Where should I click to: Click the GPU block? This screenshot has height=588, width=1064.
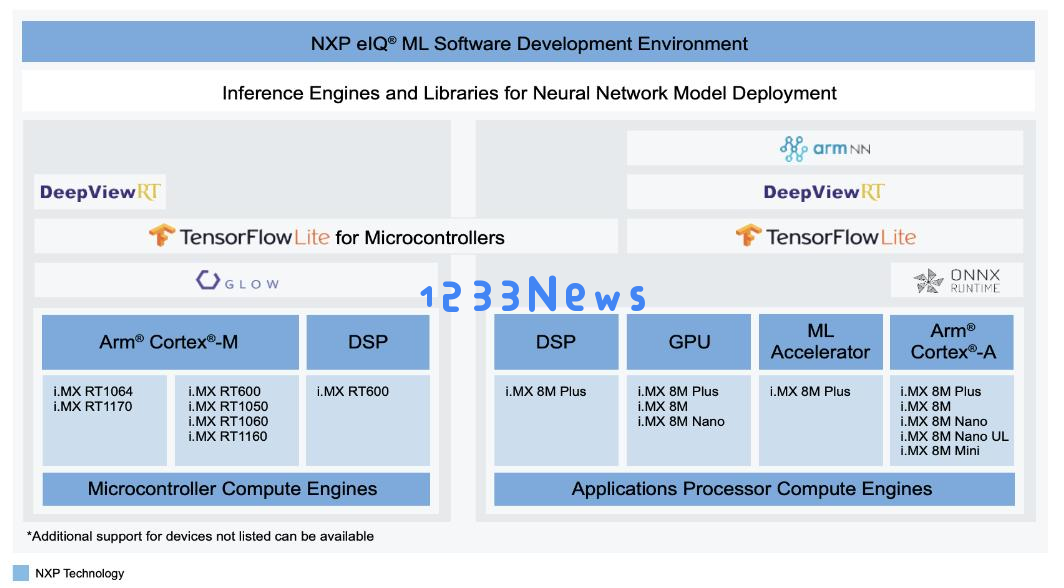pyautogui.click(x=689, y=342)
